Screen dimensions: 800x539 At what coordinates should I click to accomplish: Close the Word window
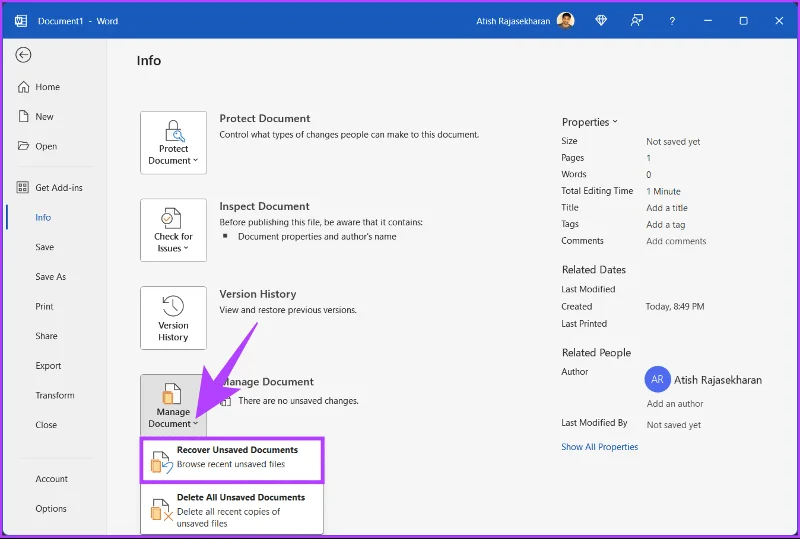coord(779,21)
